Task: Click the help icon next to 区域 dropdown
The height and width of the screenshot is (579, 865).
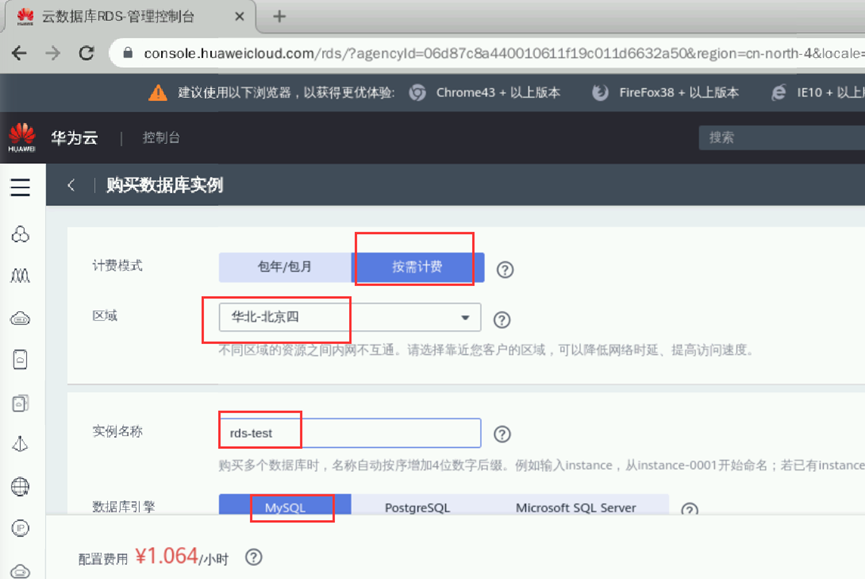Action: click(501, 320)
